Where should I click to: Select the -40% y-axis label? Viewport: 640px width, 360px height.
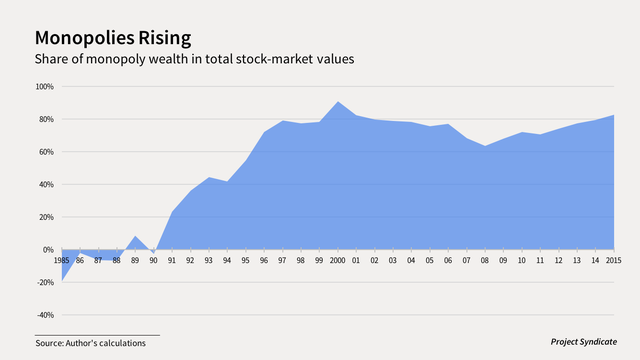pos(45,315)
